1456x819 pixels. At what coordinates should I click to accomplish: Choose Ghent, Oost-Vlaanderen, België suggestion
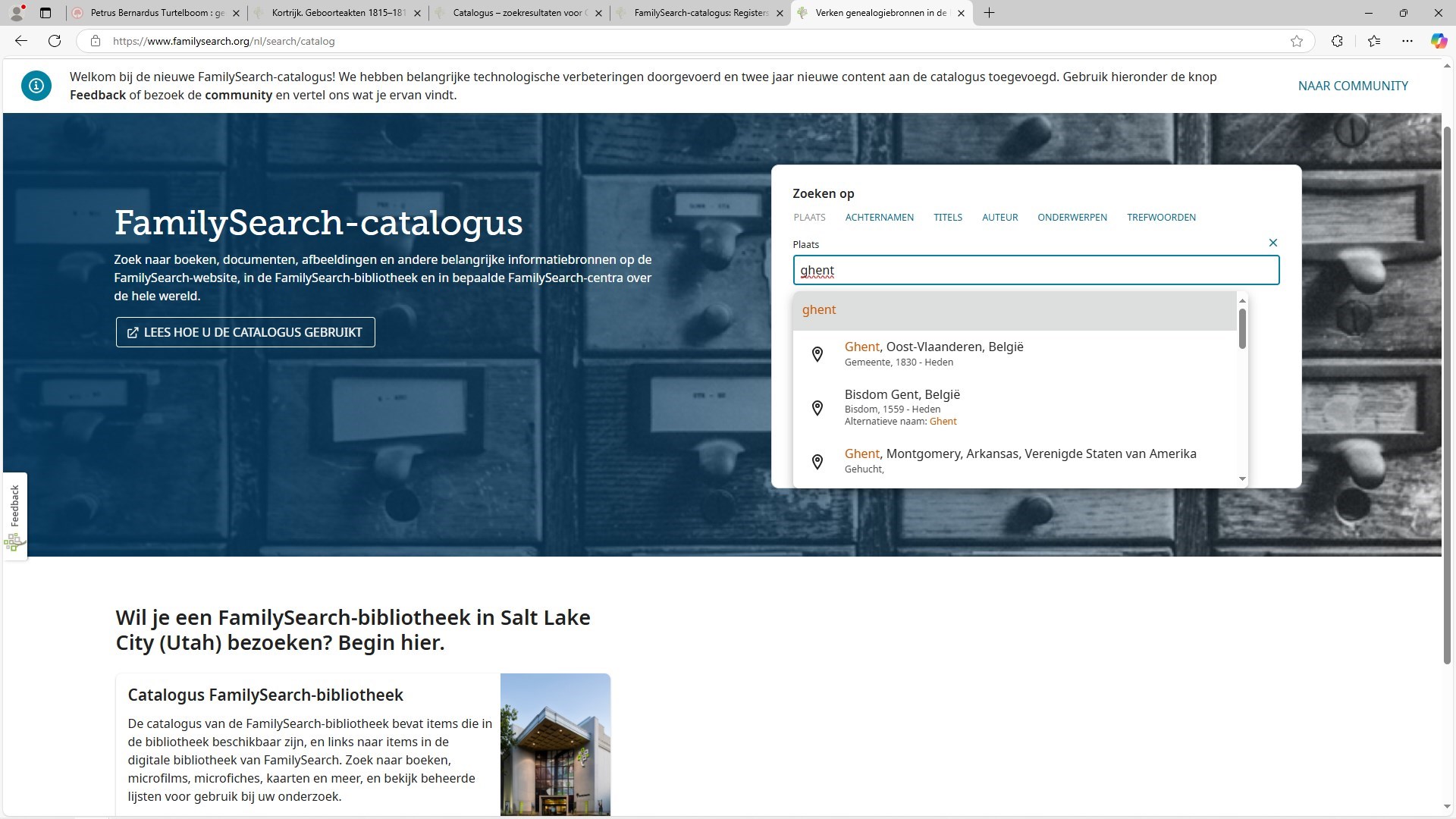1014,353
